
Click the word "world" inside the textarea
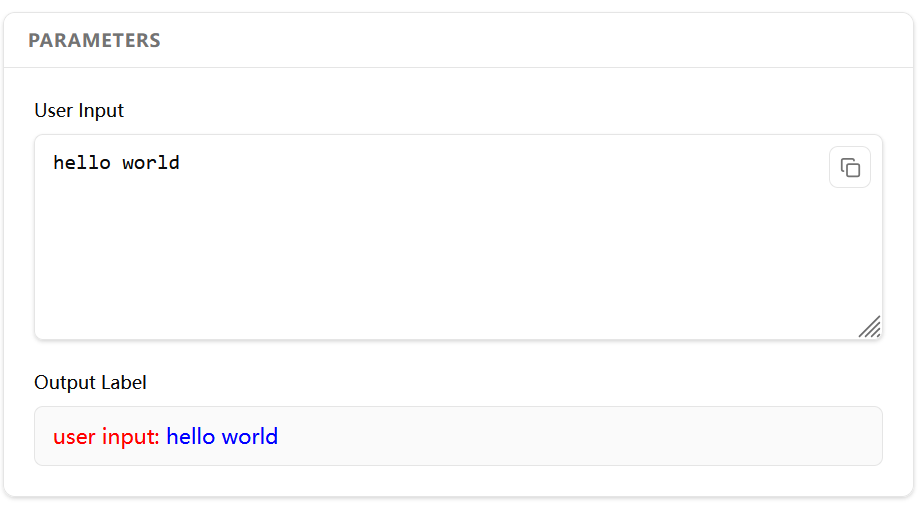[151, 163]
